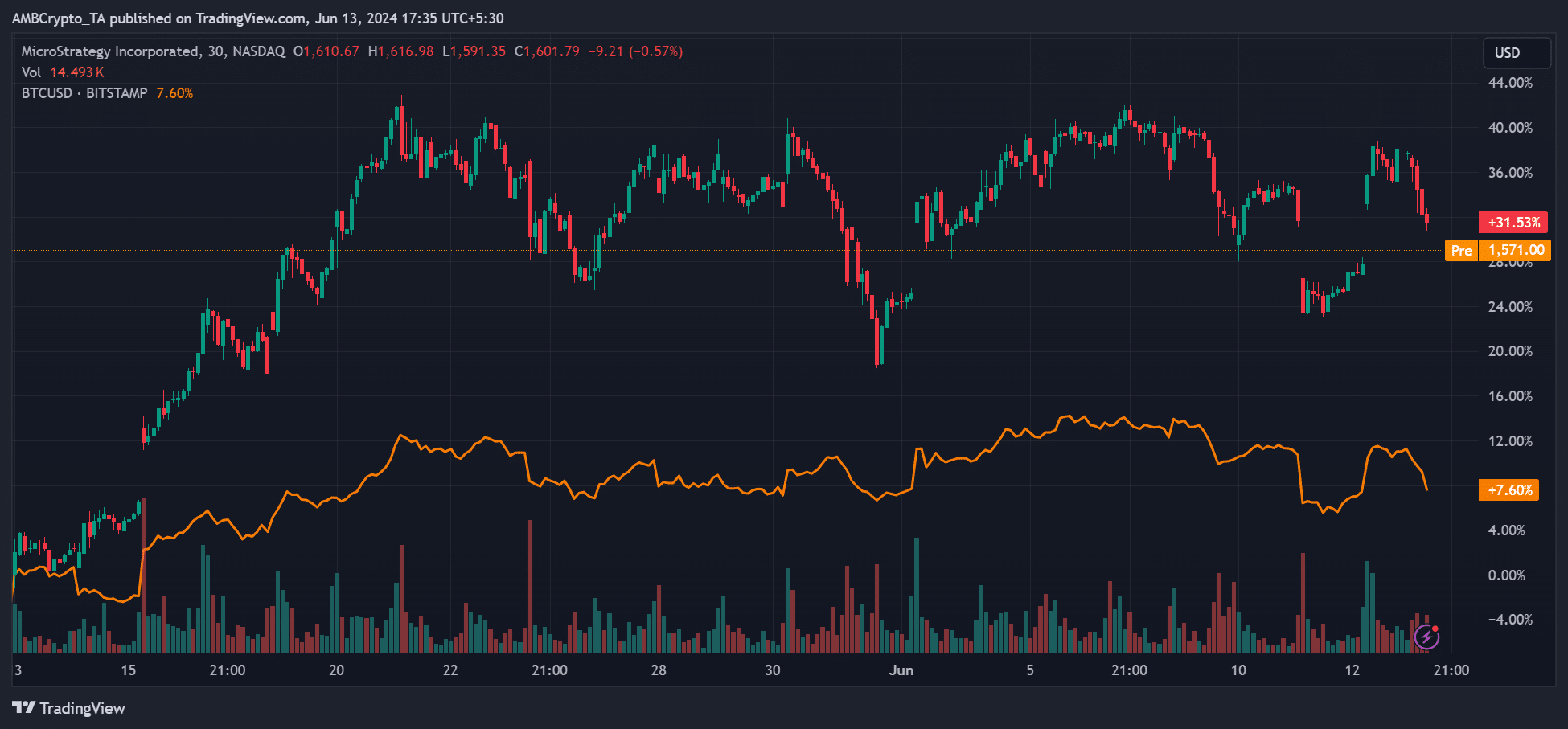Click the open value O1,610.67
Image resolution: width=1568 pixels, height=729 pixels.
[x=326, y=51]
